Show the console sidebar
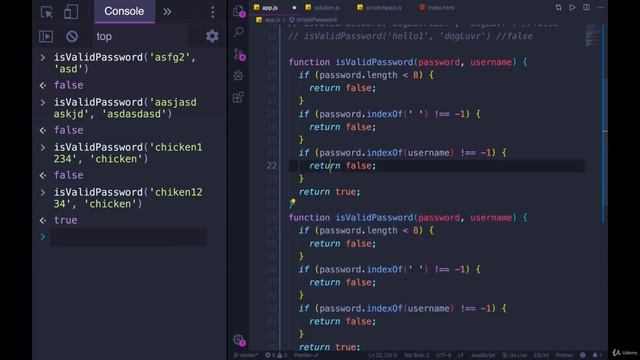Viewport: 640px width, 360px height. tap(46, 36)
